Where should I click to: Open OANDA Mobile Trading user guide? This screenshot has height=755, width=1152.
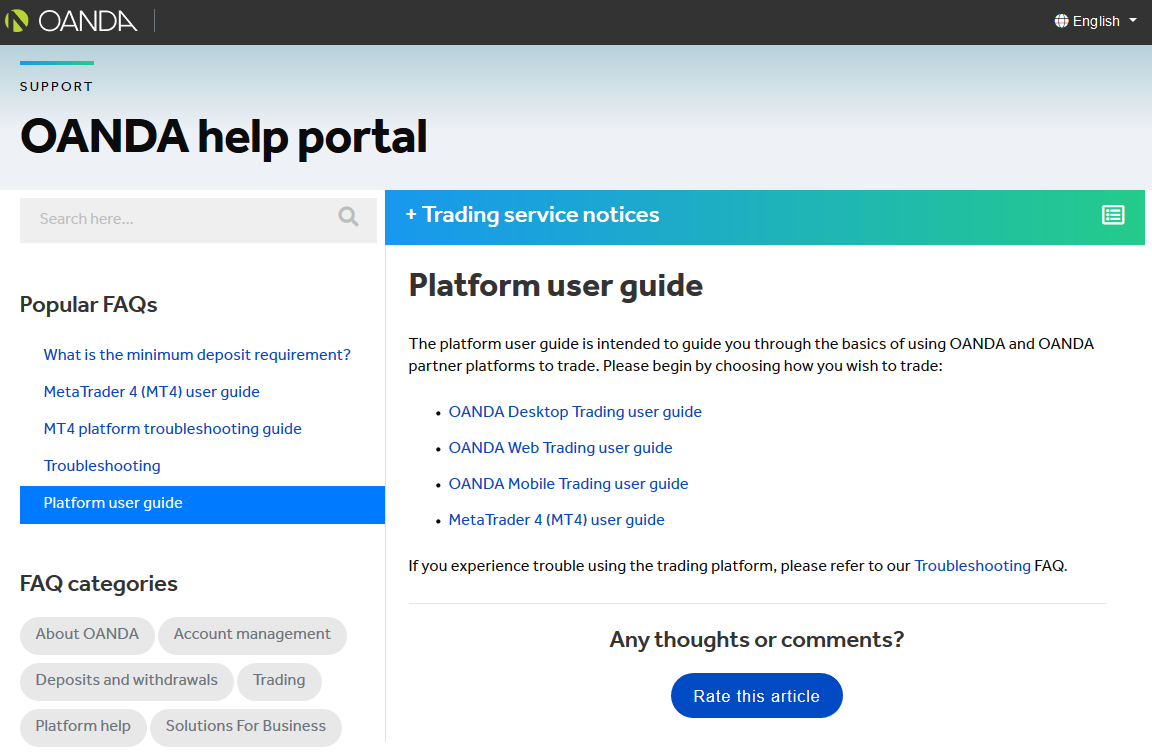pos(569,484)
